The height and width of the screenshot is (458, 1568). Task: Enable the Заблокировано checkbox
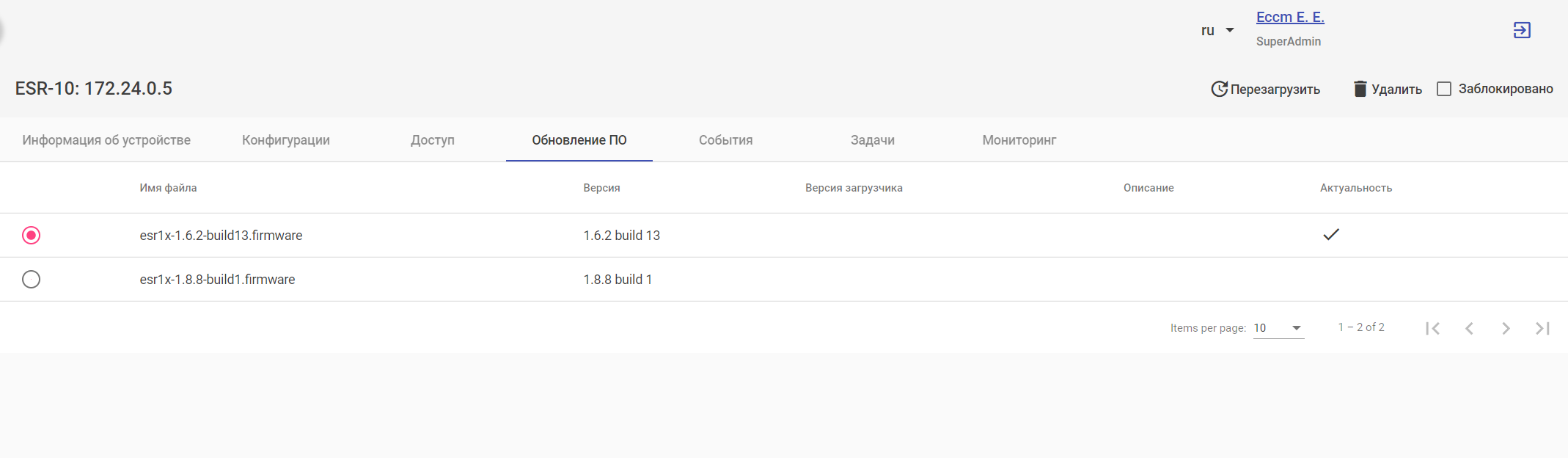[x=1444, y=89]
